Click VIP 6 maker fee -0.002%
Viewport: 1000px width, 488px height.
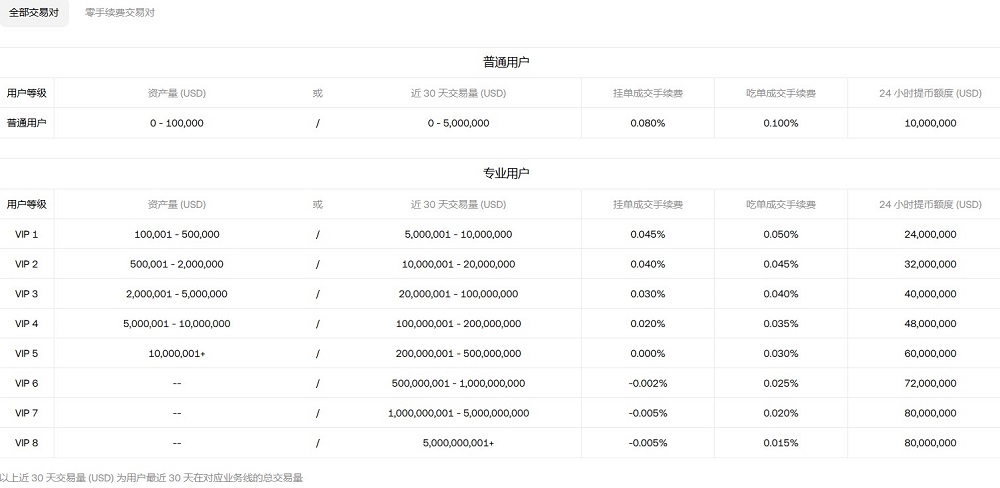click(648, 383)
